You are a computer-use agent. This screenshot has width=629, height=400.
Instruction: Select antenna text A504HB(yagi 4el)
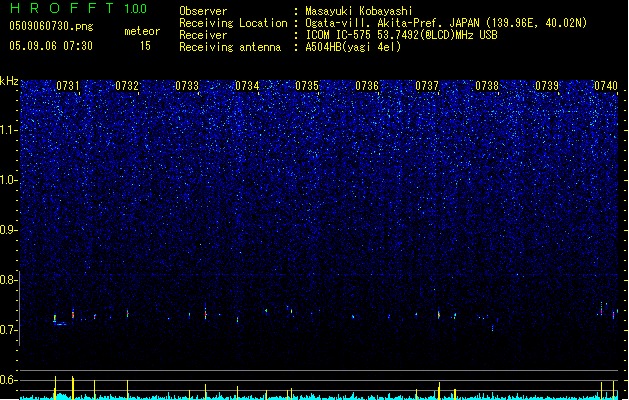tap(353, 47)
